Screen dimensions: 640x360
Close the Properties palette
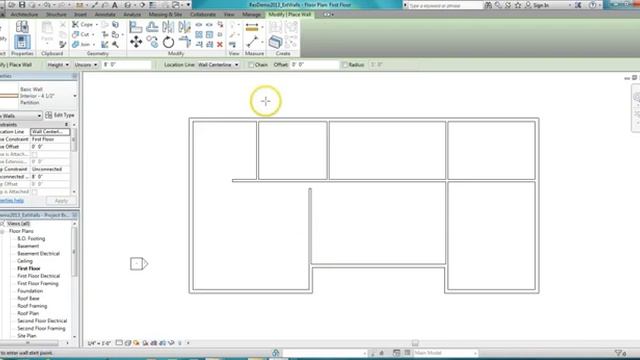coord(75,76)
